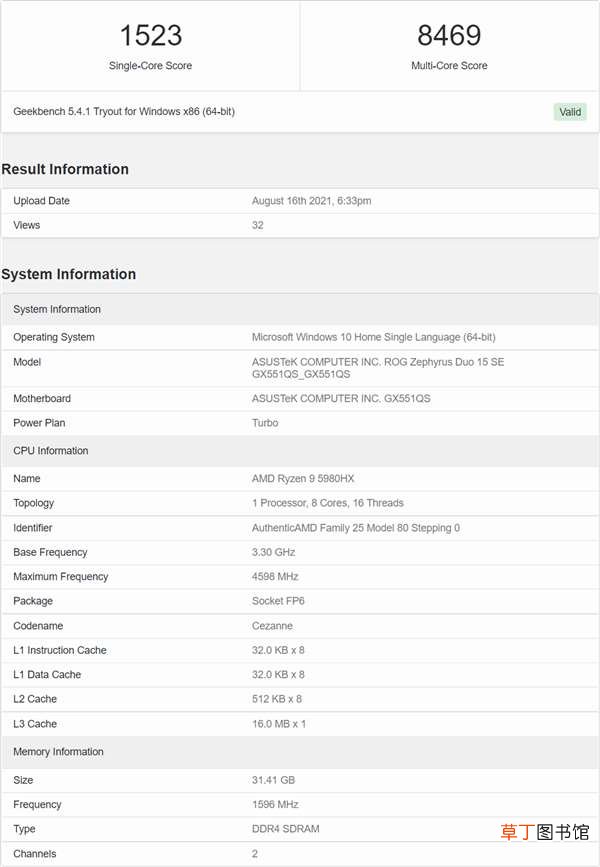The height and width of the screenshot is (867, 600).
Task: Click the L1 Instruction Cache label
Action: [60, 650]
